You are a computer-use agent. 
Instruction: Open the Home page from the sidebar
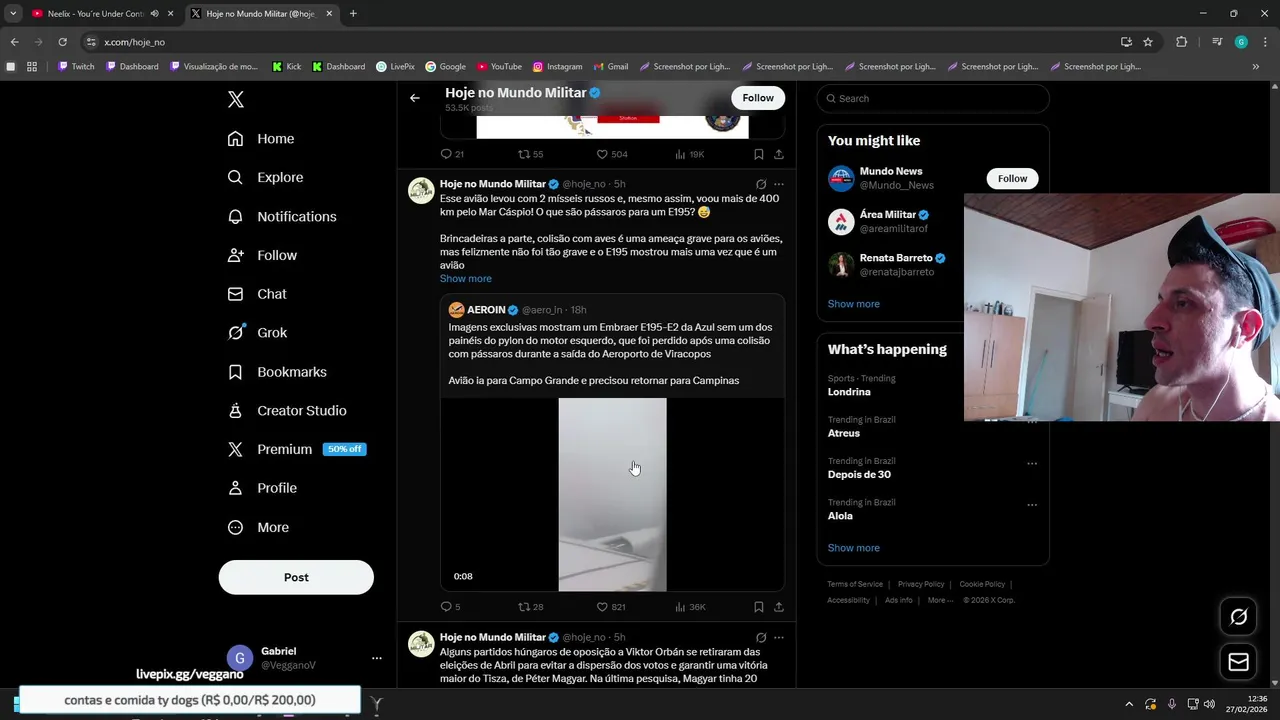(261, 139)
